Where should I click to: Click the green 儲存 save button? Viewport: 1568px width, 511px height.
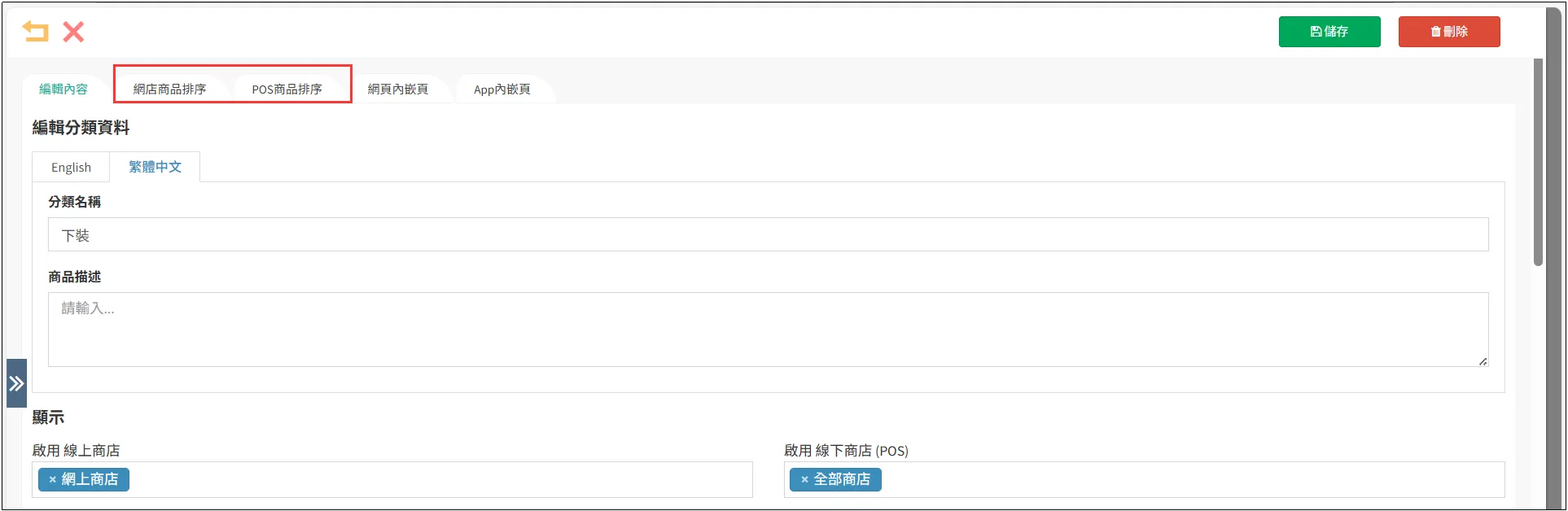[1329, 32]
